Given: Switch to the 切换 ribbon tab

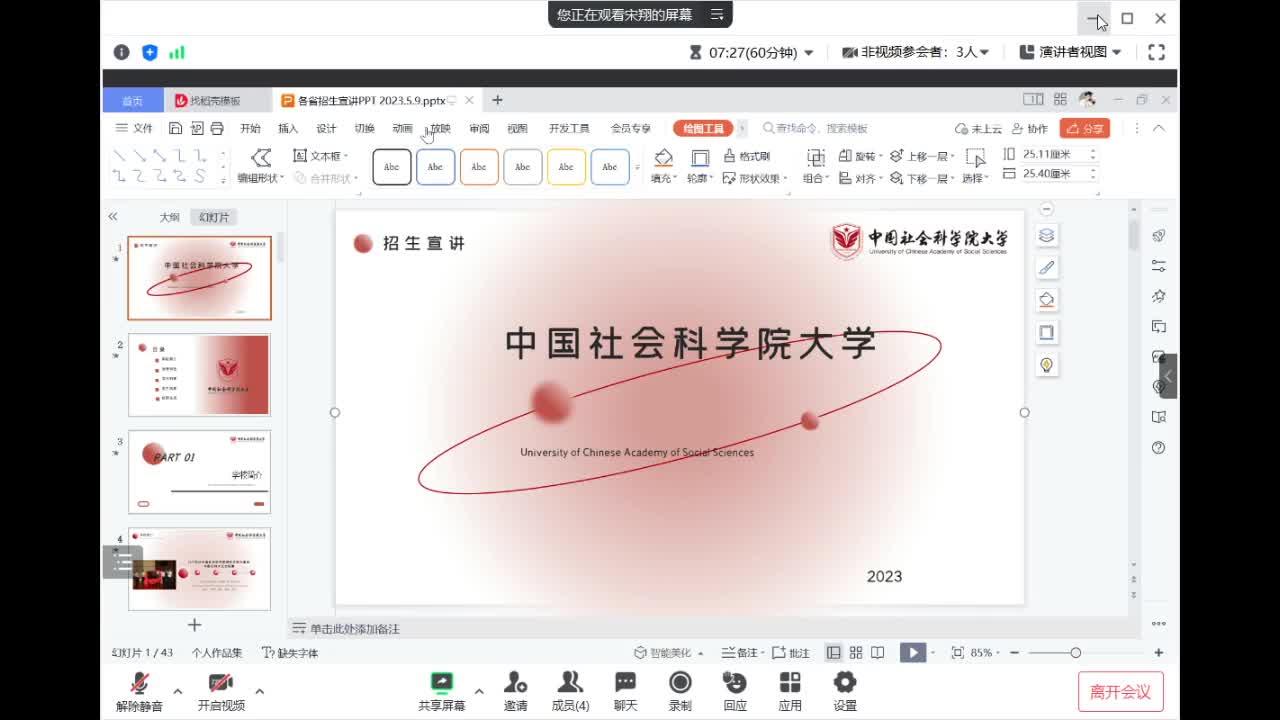Looking at the screenshot, I should click(x=364, y=128).
